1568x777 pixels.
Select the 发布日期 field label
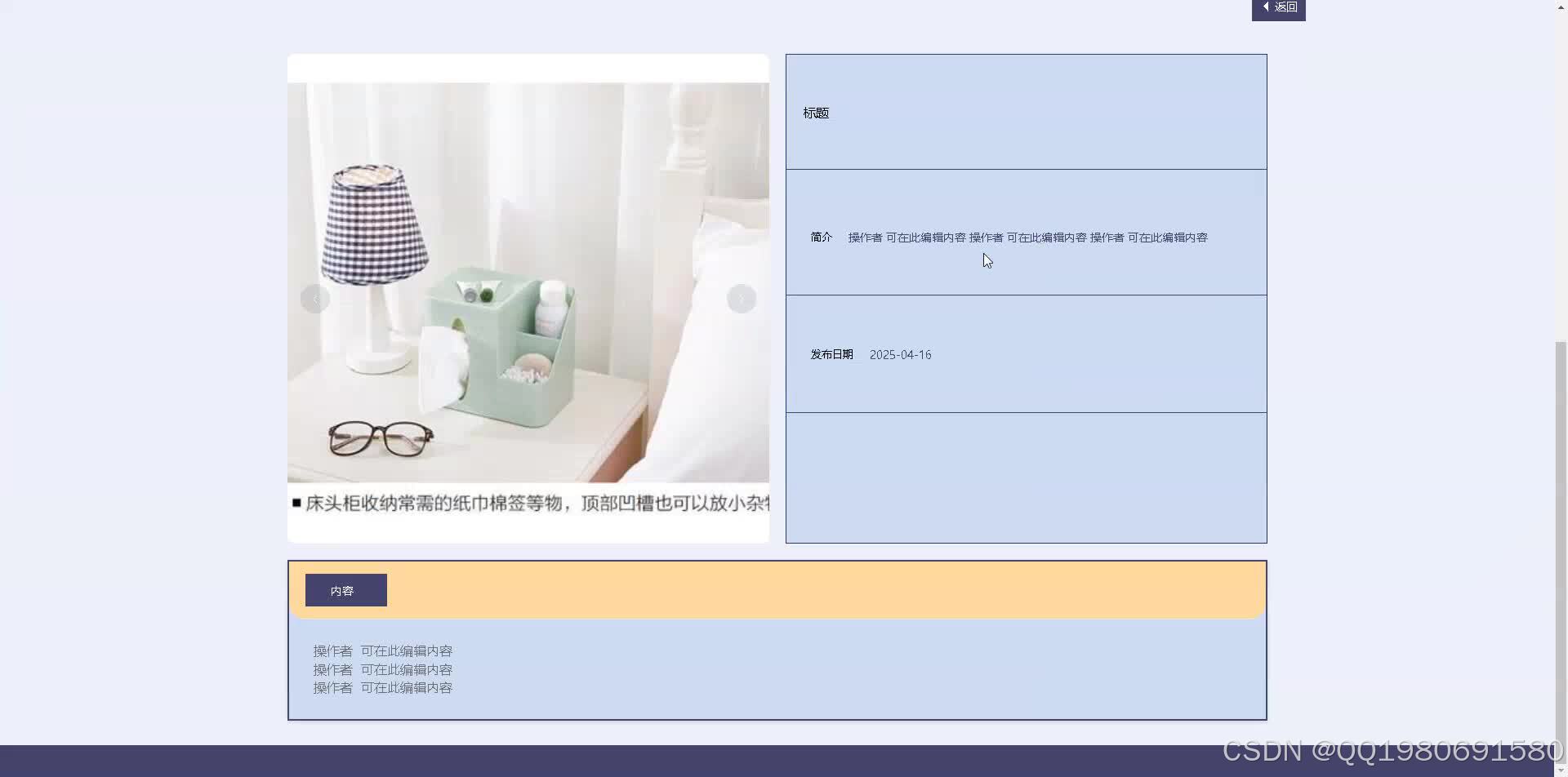pos(831,354)
